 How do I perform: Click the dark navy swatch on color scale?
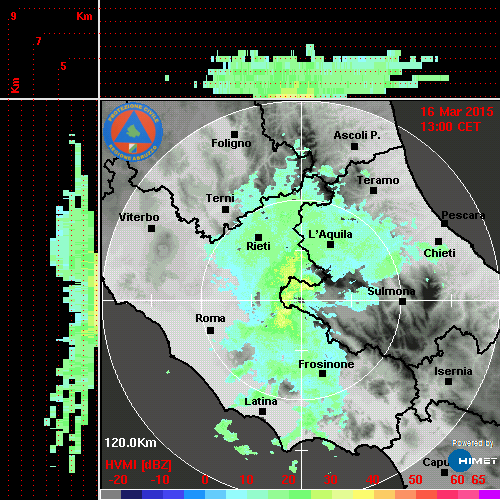click(131, 495)
